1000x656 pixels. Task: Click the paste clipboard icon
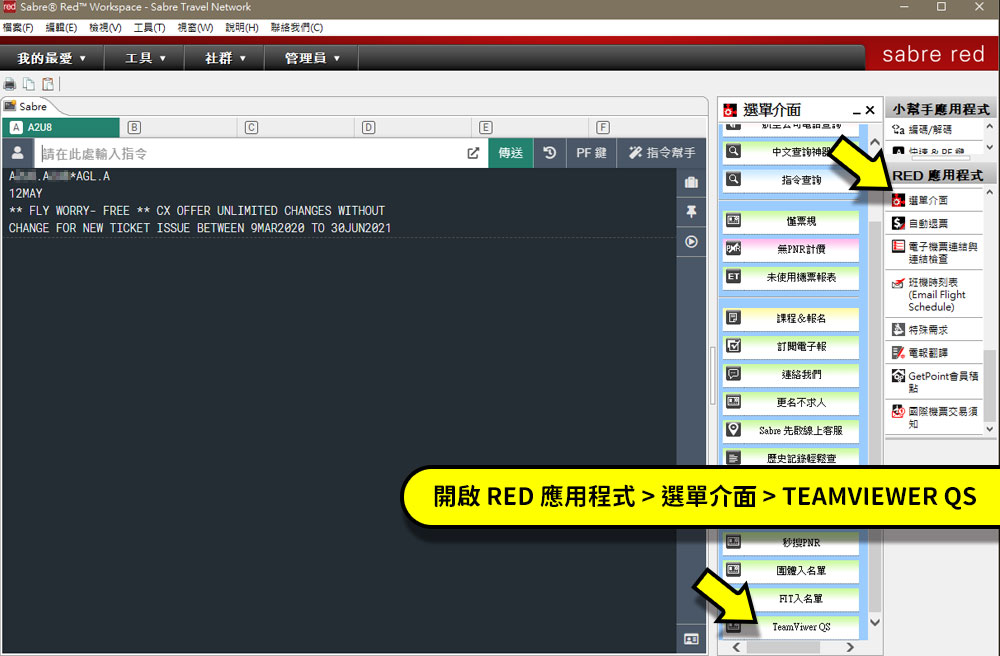point(48,84)
